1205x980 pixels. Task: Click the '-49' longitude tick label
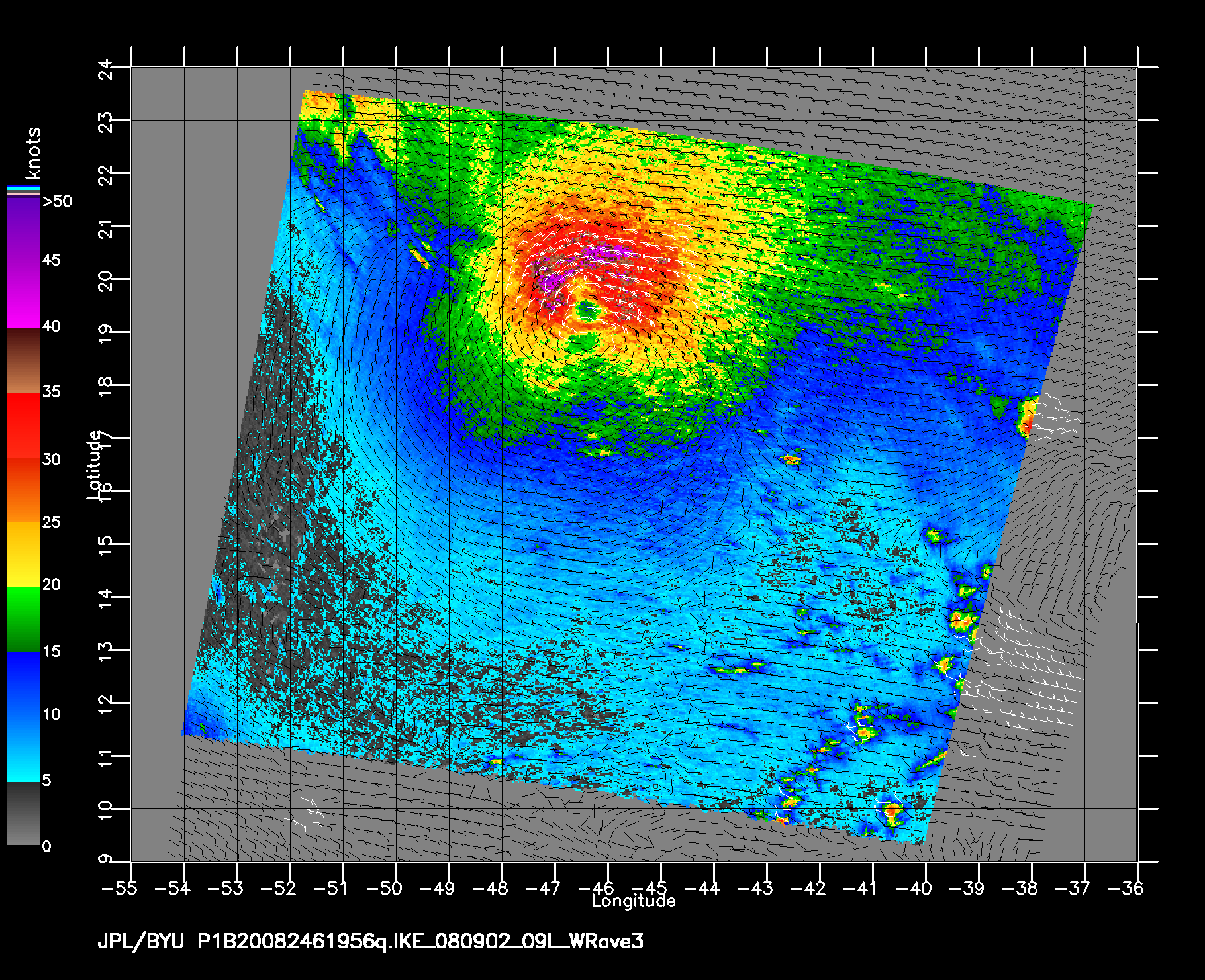(437, 888)
